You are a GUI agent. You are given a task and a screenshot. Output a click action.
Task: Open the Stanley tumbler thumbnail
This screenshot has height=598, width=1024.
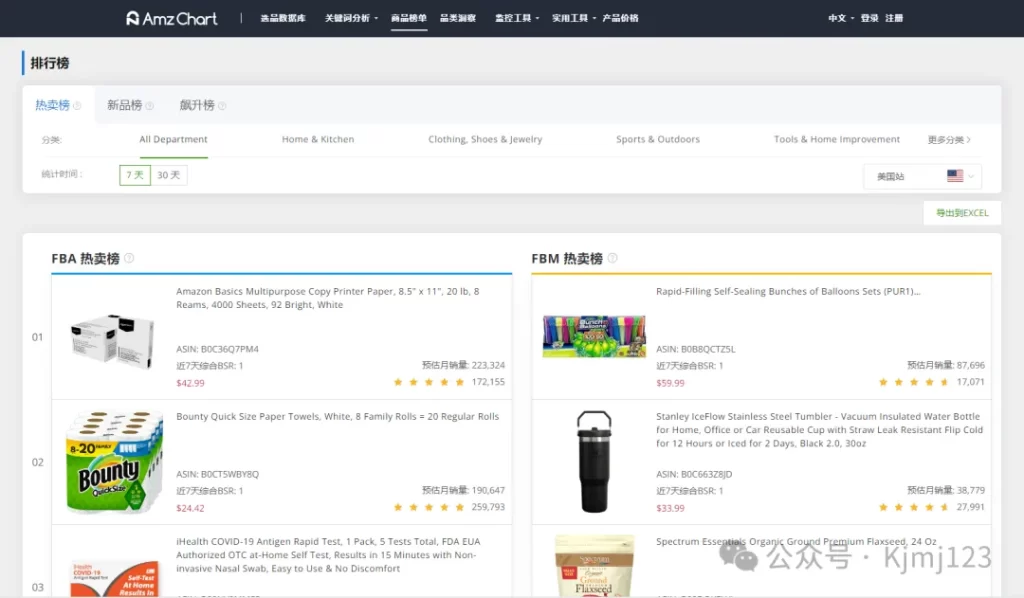click(x=594, y=462)
